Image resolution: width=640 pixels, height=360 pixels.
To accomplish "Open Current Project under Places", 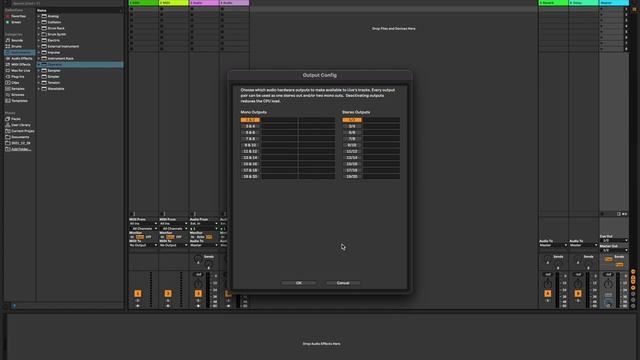I will click(x=20, y=131).
